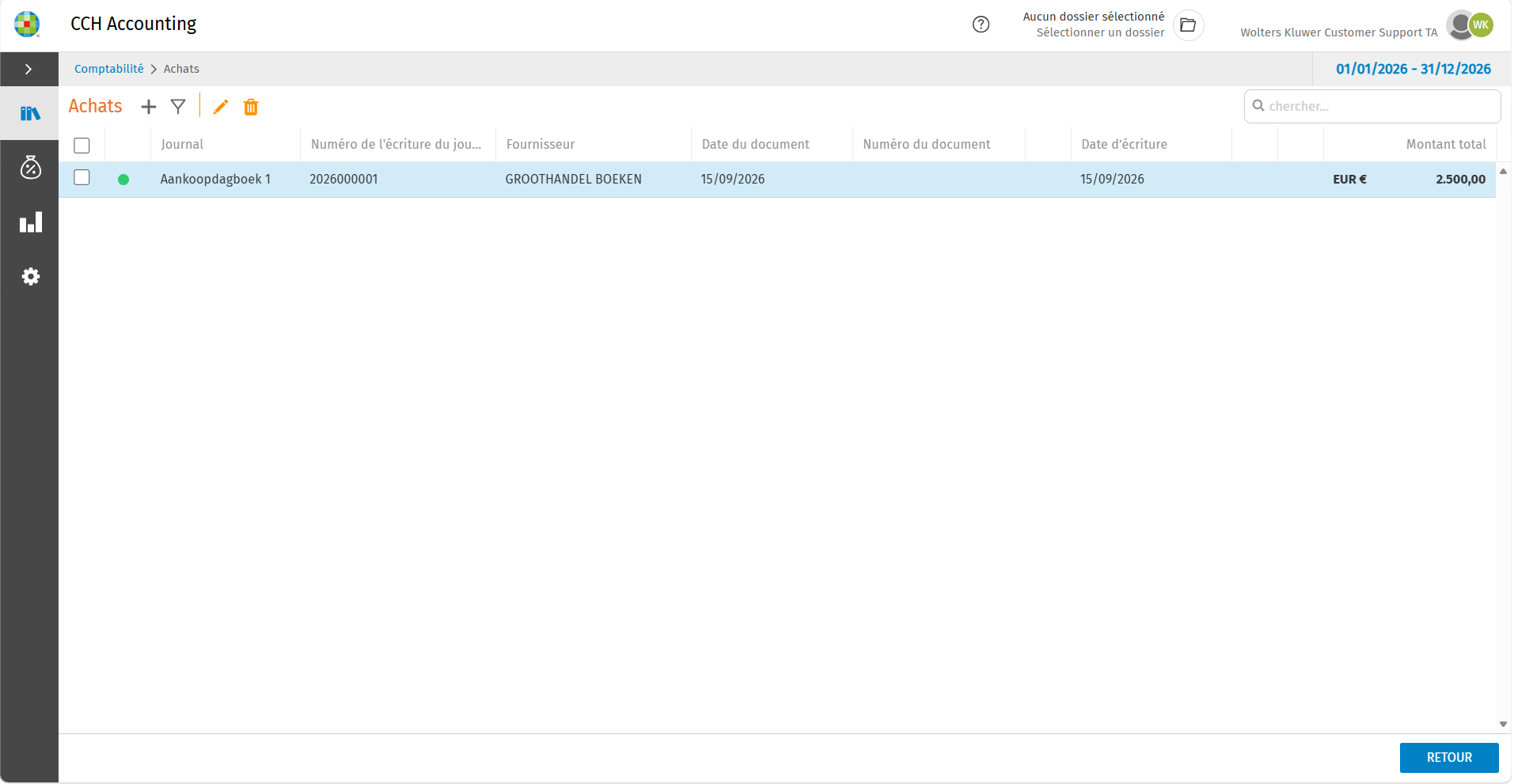Open the fiscal period 01/01/2026 - 31/12/2026 selector

pyautogui.click(x=1413, y=69)
